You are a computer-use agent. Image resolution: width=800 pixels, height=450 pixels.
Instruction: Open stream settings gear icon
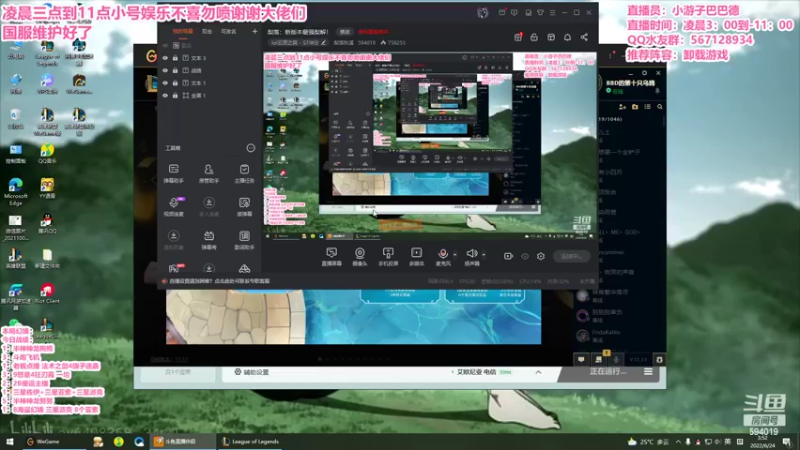[541, 256]
